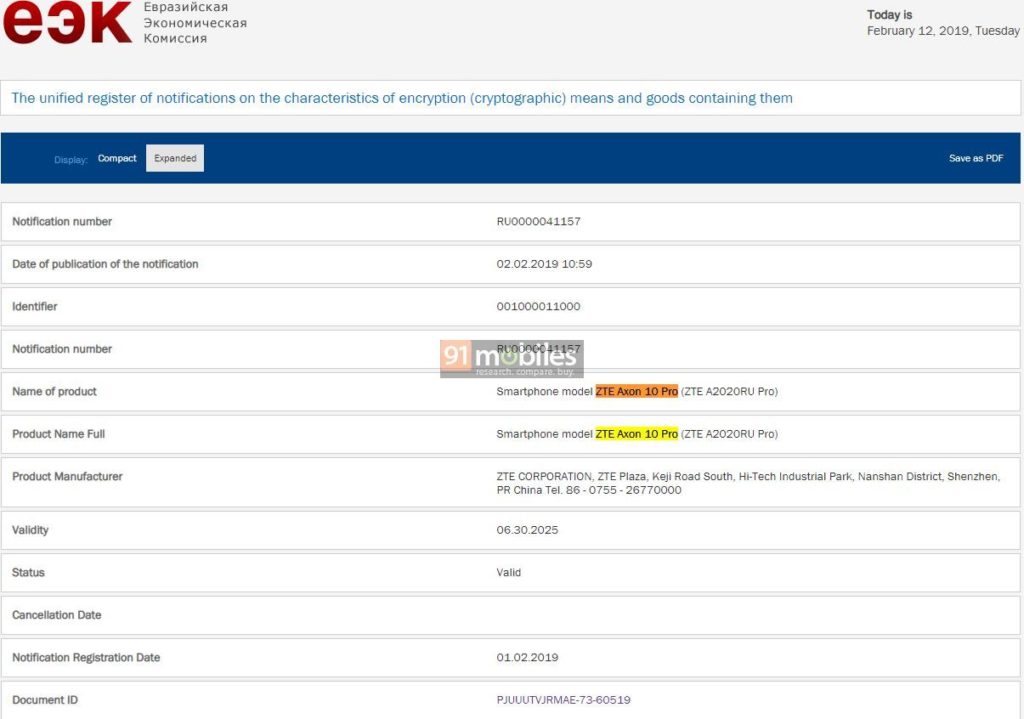The image size is (1024, 719).
Task: Switch display to Compact view
Action: (117, 158)
